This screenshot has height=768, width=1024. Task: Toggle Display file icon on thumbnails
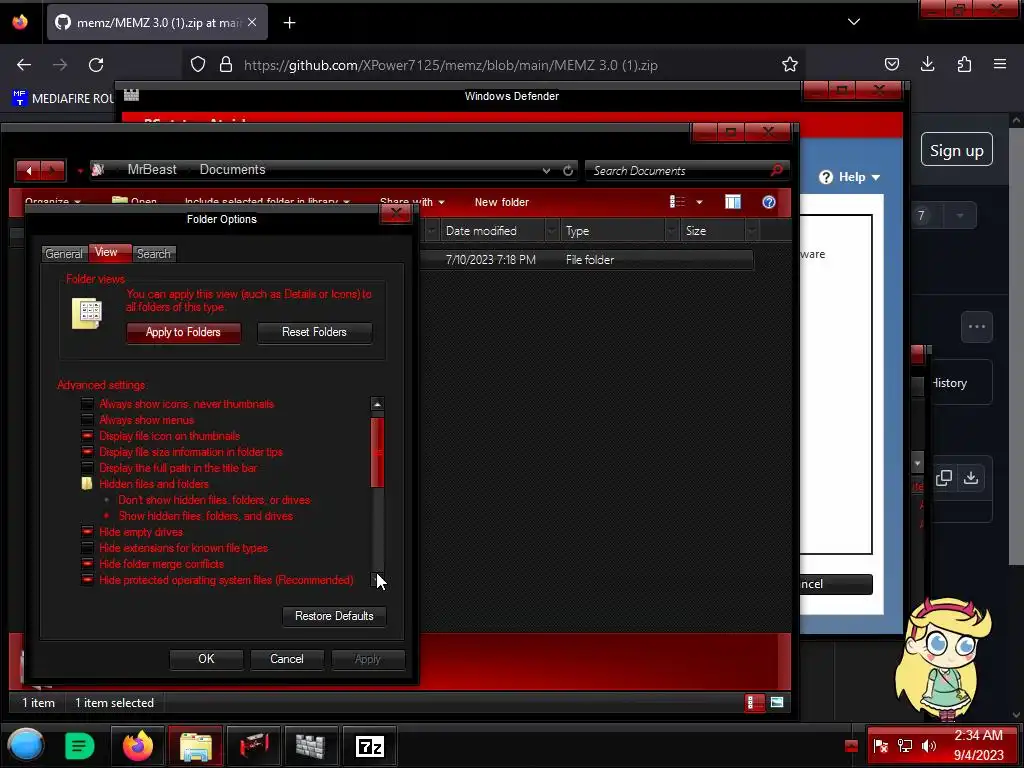(x=87, y=436)
